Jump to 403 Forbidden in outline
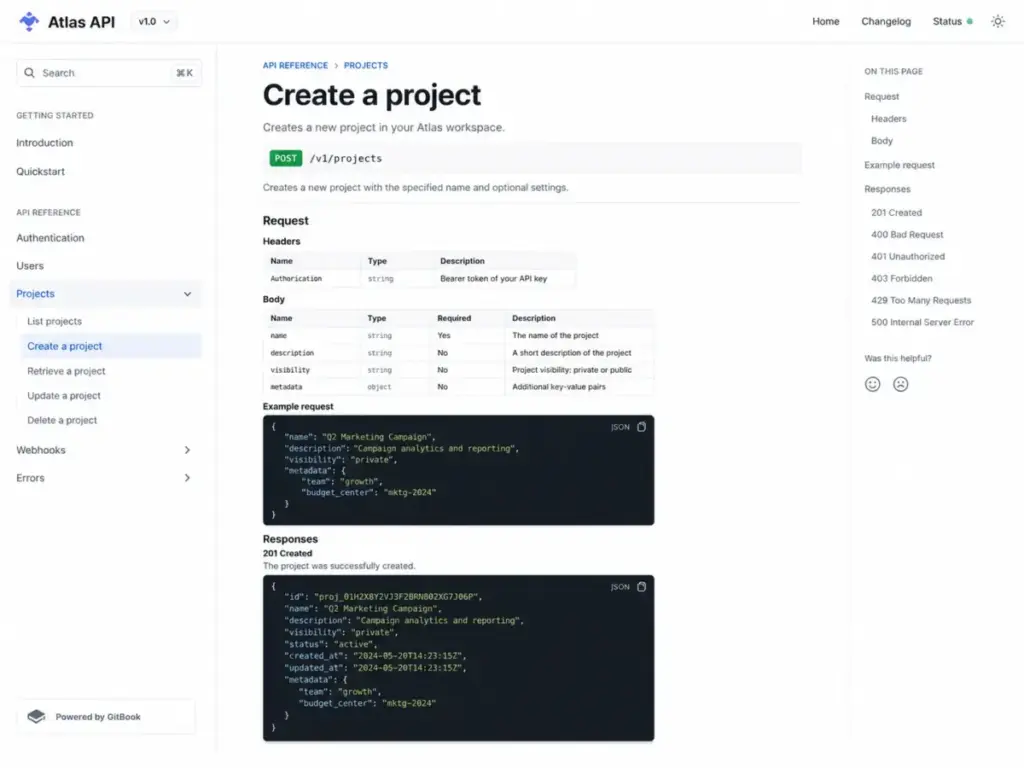 tap(901, 278)
